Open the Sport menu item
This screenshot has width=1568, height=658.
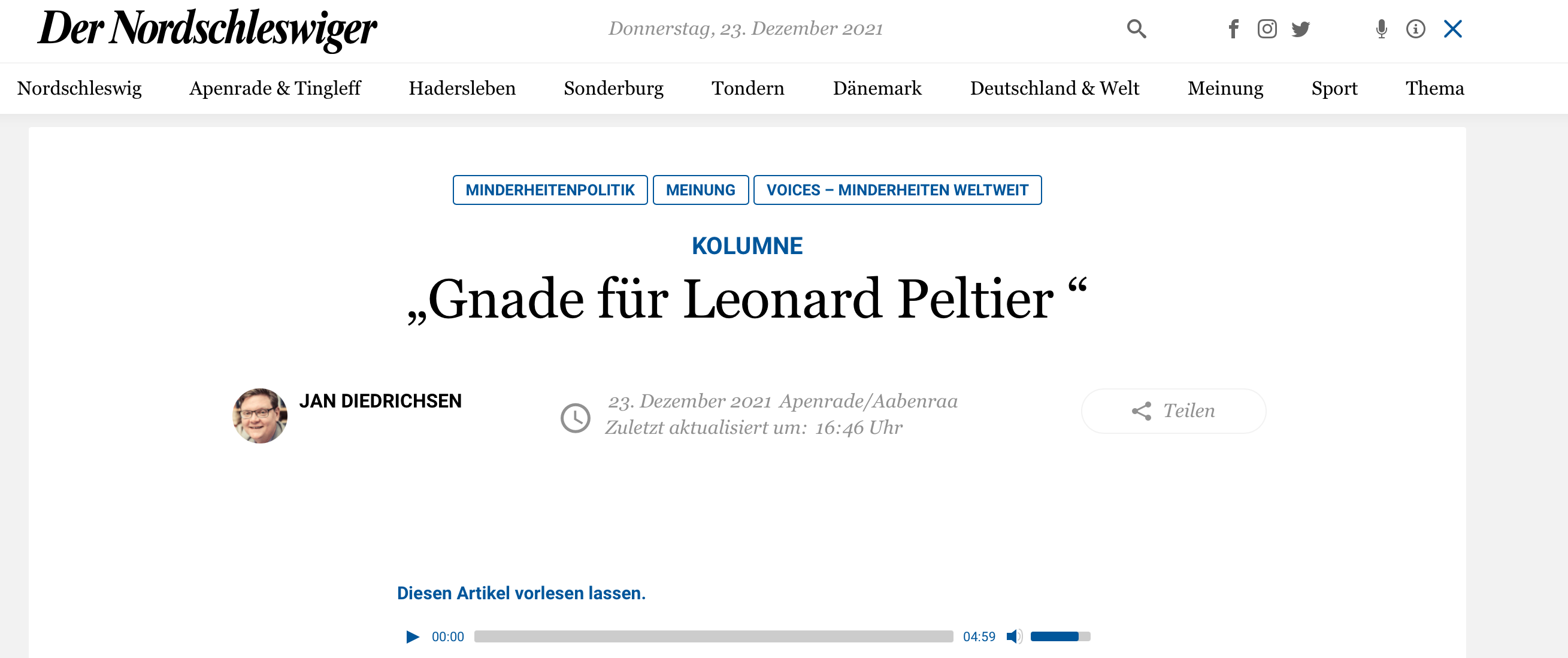click(x=1334, y=88)
